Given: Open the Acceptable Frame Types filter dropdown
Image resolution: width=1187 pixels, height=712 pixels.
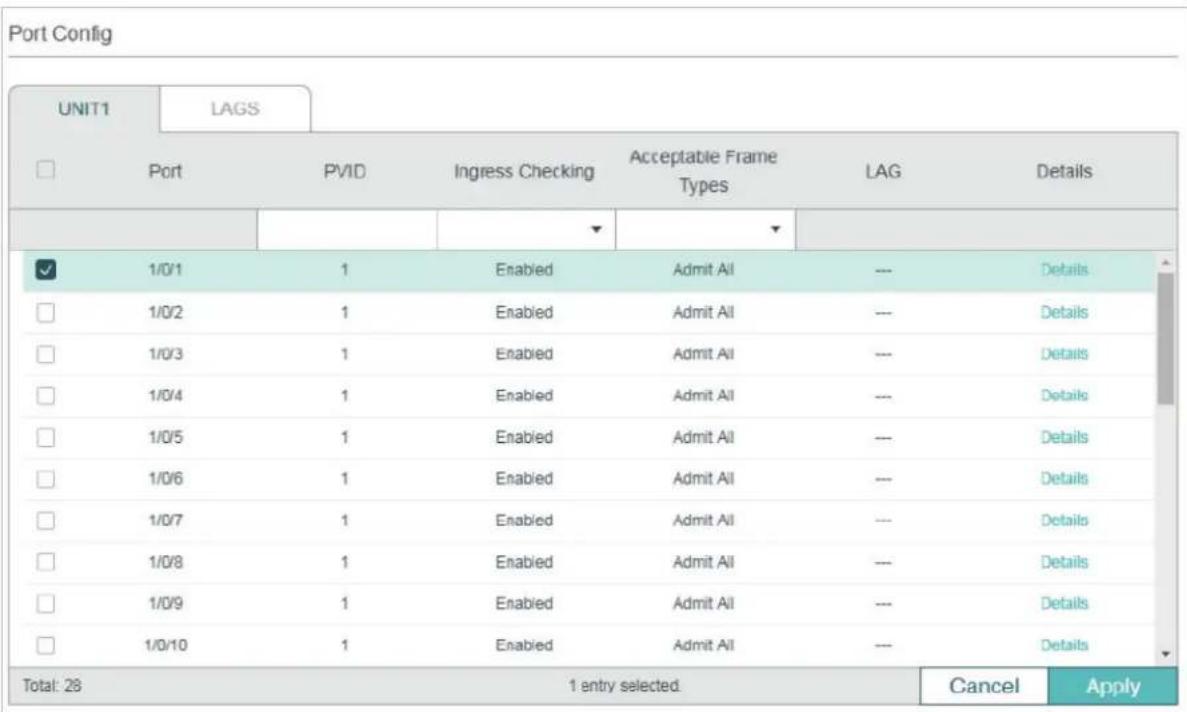Looking at the screenshot, I should pos(706,229).
